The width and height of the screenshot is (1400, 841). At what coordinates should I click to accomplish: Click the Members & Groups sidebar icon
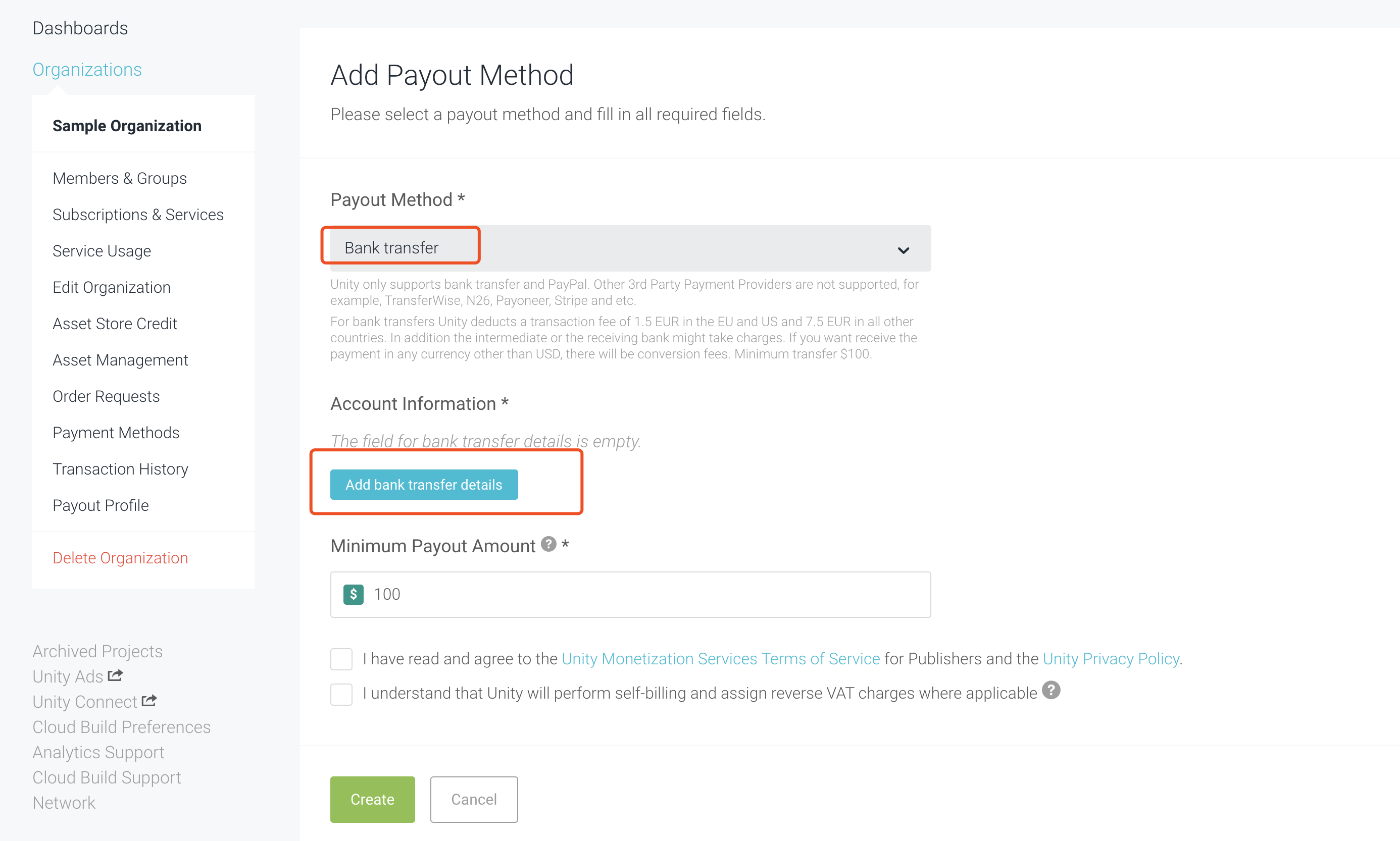(x=119, y=178)
